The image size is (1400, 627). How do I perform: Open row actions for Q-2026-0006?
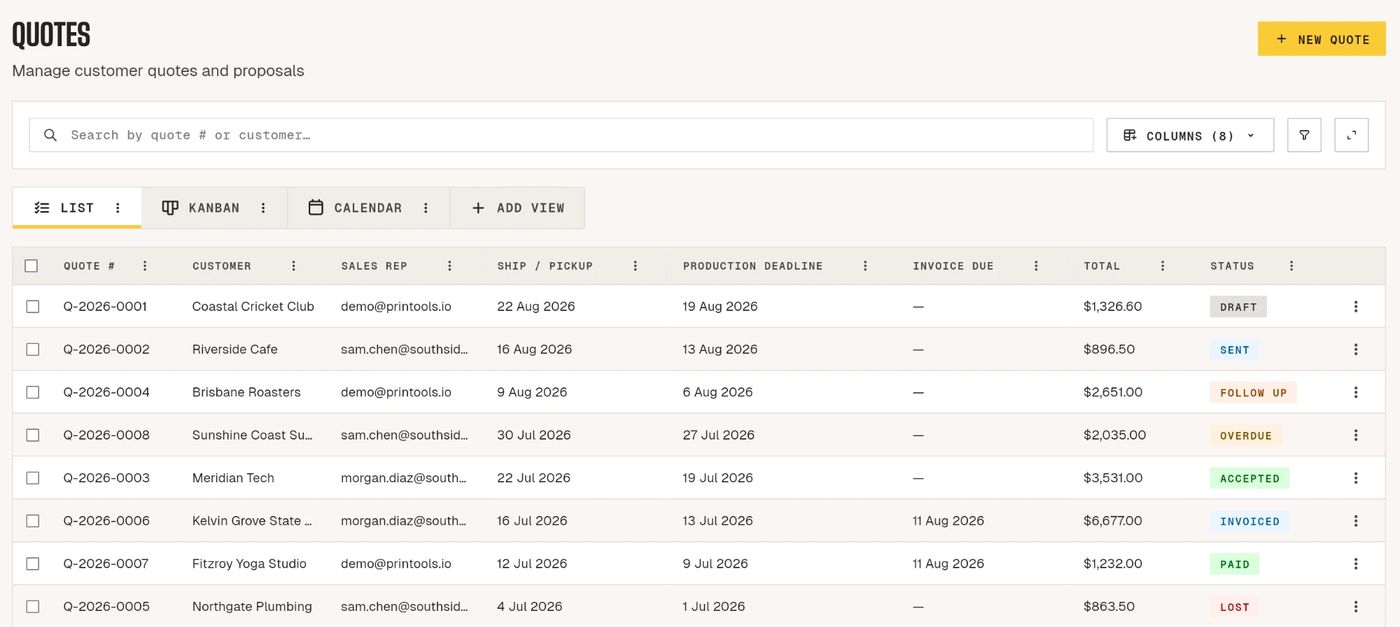point(1356,521)
